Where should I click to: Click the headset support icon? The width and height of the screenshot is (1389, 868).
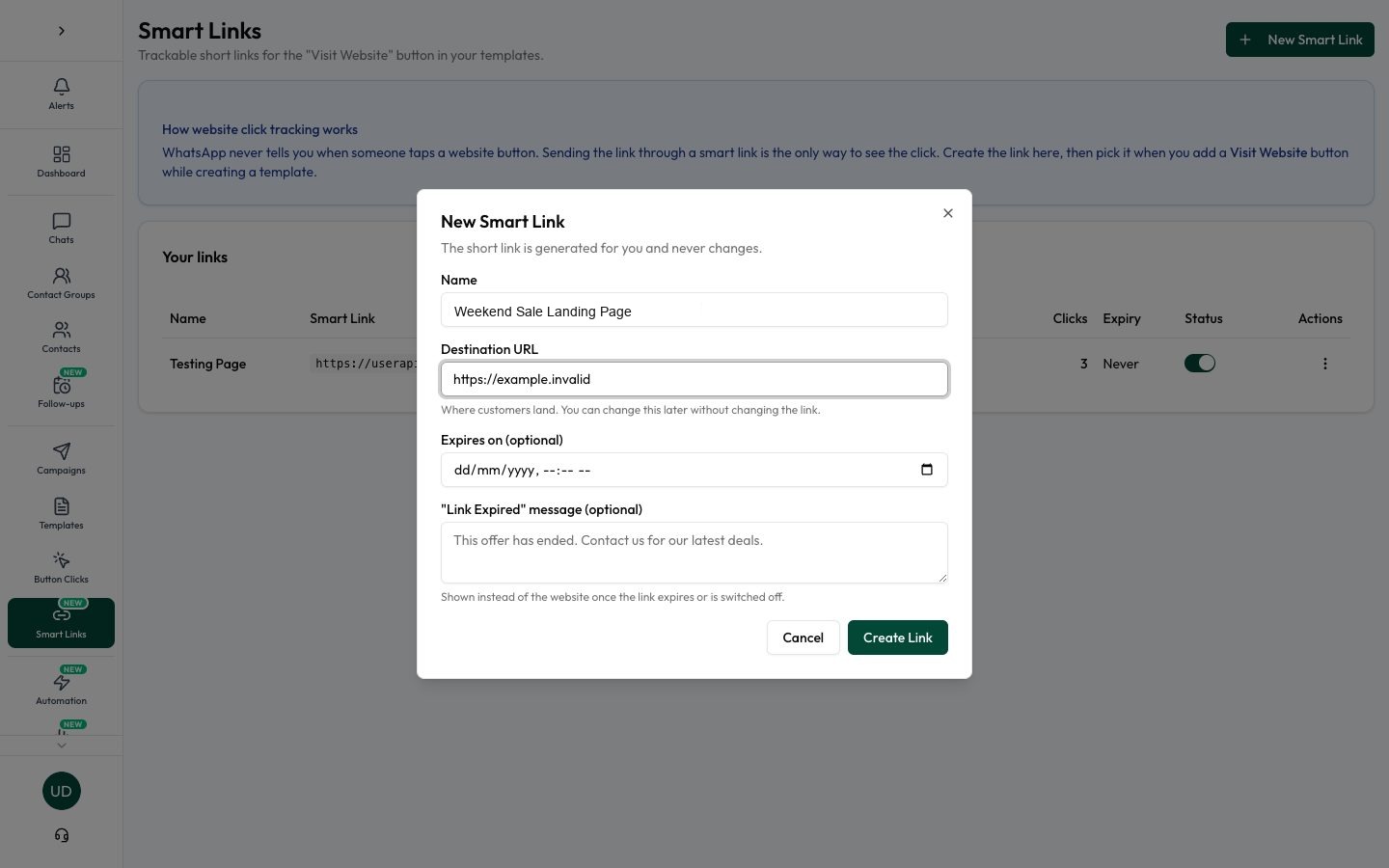(x=62, y=835)
